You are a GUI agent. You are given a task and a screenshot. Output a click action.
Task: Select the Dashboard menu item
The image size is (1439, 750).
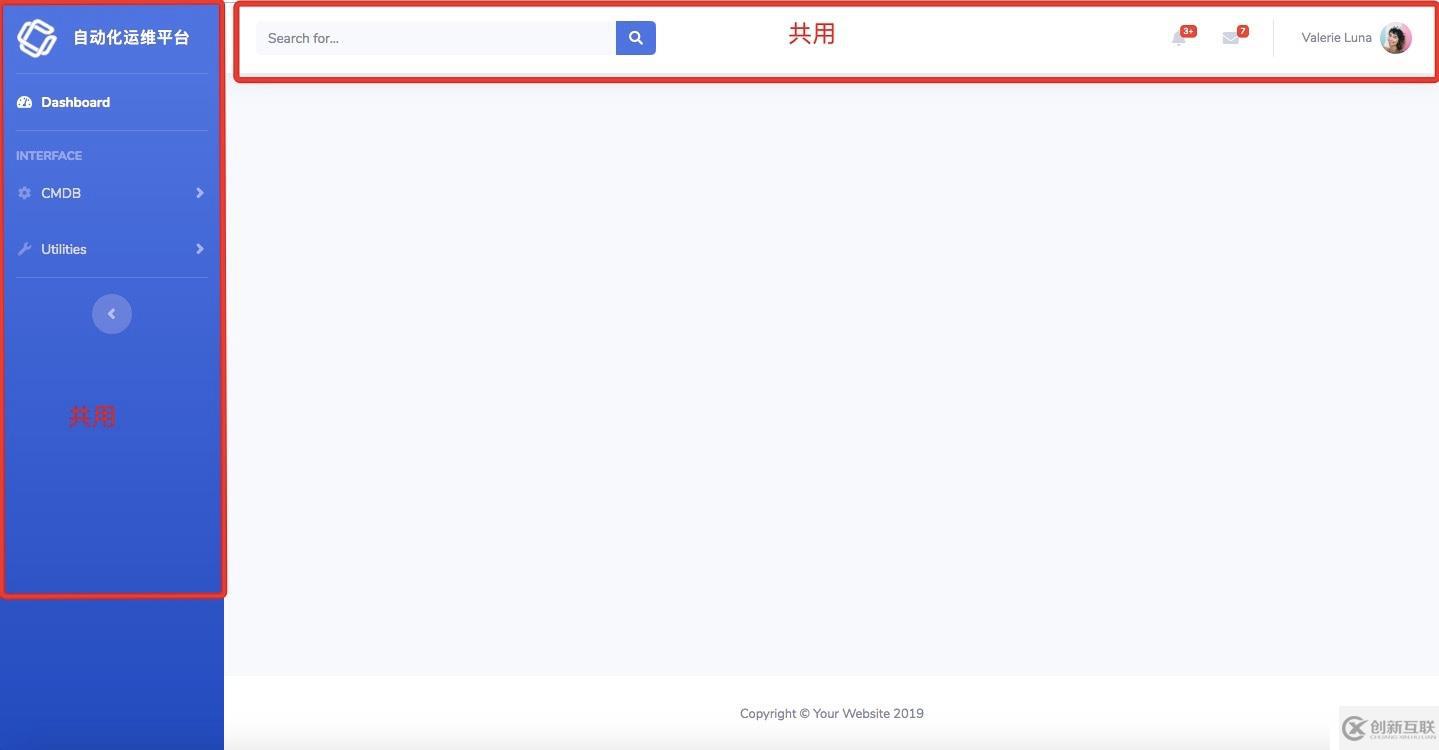tap(75, 100)
